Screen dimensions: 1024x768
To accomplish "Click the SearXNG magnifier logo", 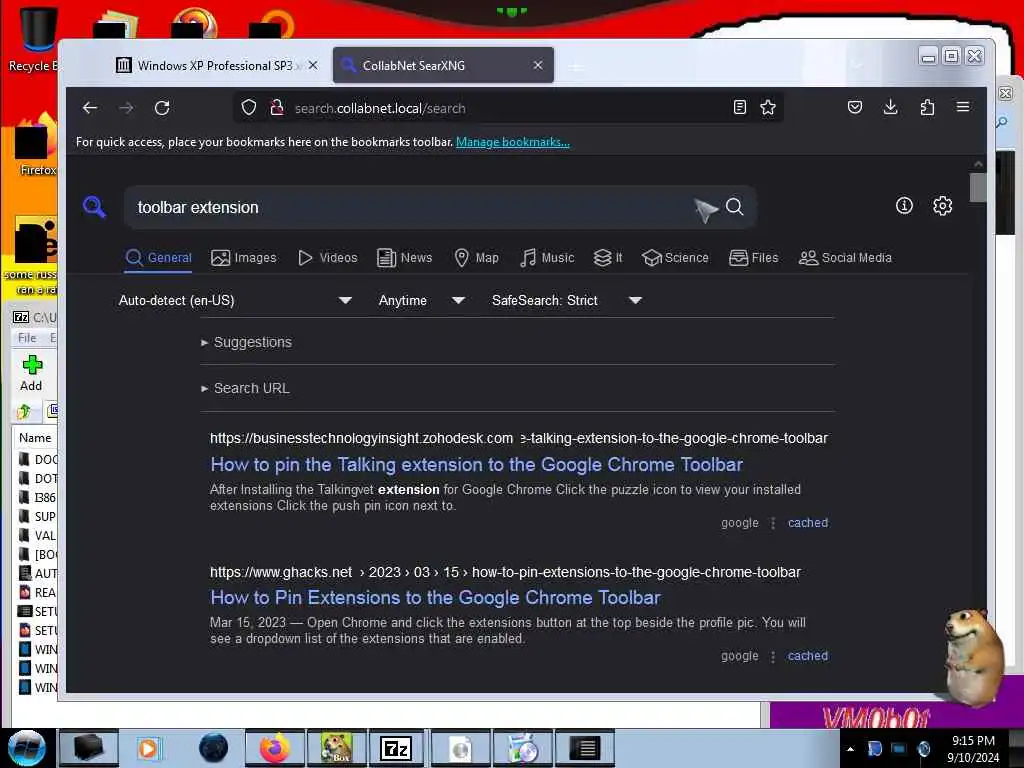I will pyautogui.click(x=94, y=207).
